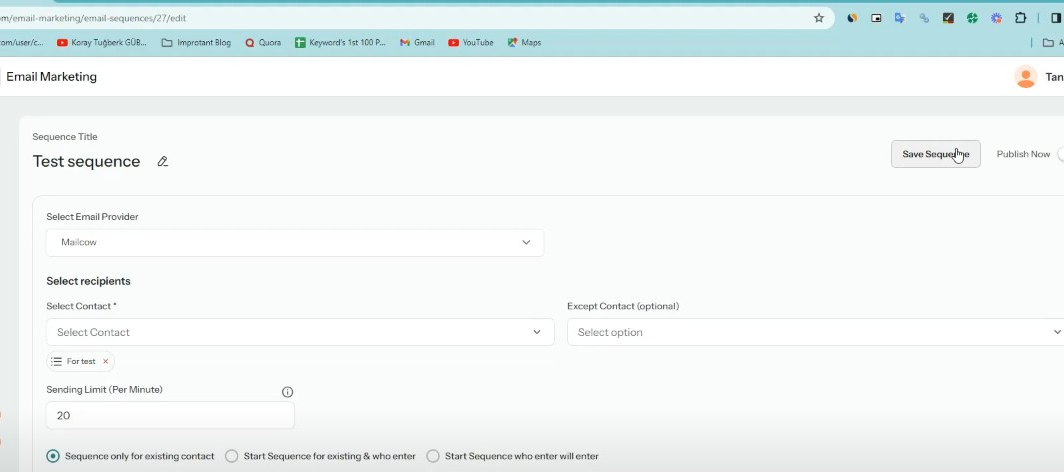Click the browser address bar URL
The image size is (1064, 472).
pos(93,18)
